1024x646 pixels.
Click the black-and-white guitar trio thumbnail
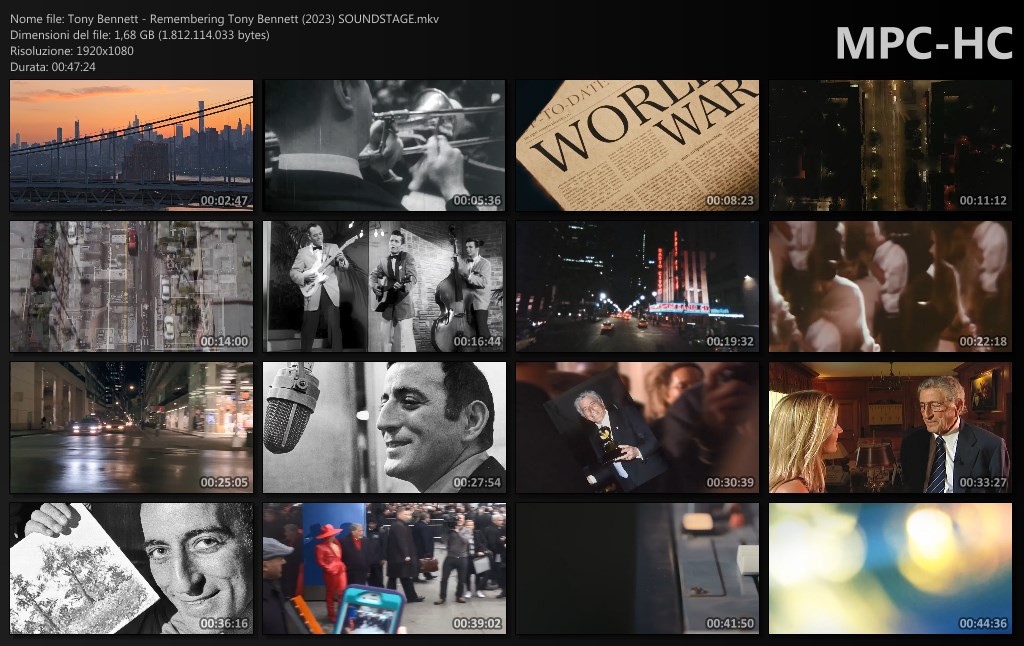click(x=384, y=286)
